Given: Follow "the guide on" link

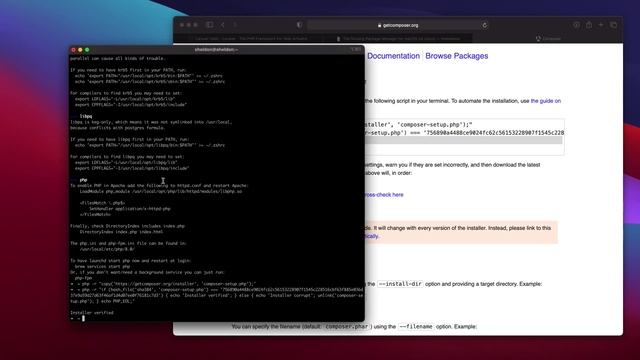Looking at the screenshot, I should [546, 101].
